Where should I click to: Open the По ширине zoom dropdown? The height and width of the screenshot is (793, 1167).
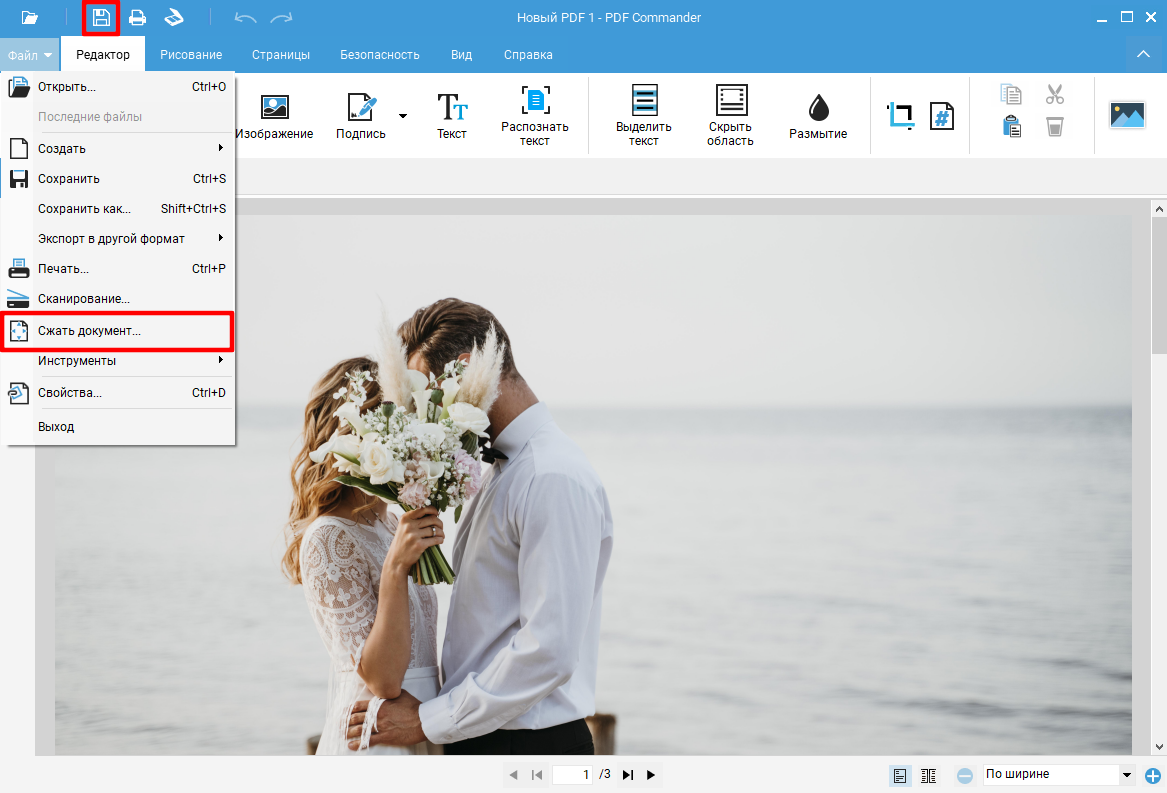coord(1127,775)
